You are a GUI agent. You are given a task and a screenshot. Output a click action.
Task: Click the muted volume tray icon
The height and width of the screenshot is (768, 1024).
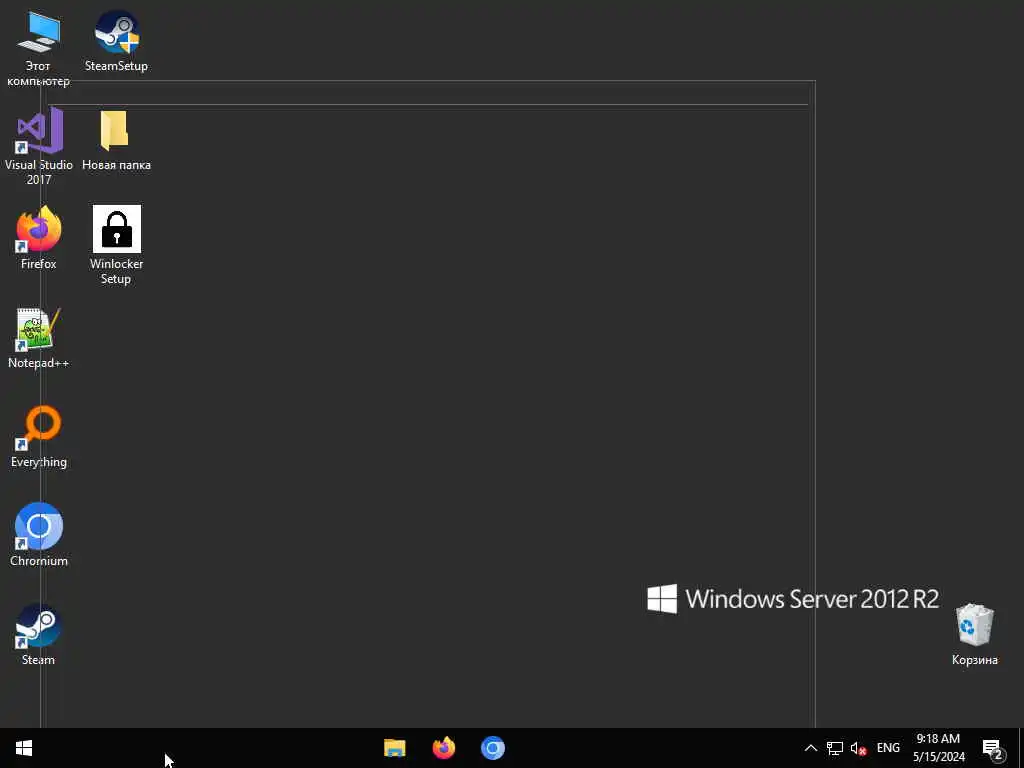pyautogui.click(x=858, y=748)
